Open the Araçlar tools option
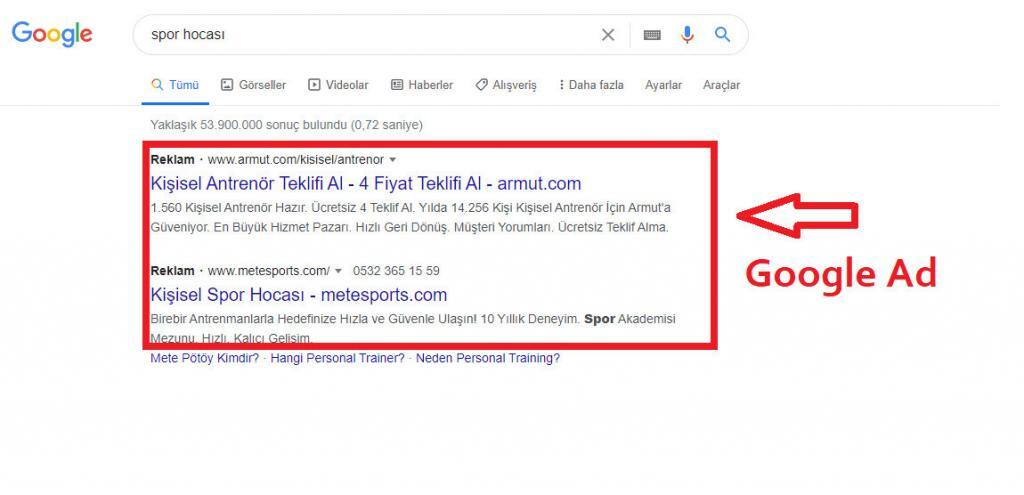 [722, 85]
